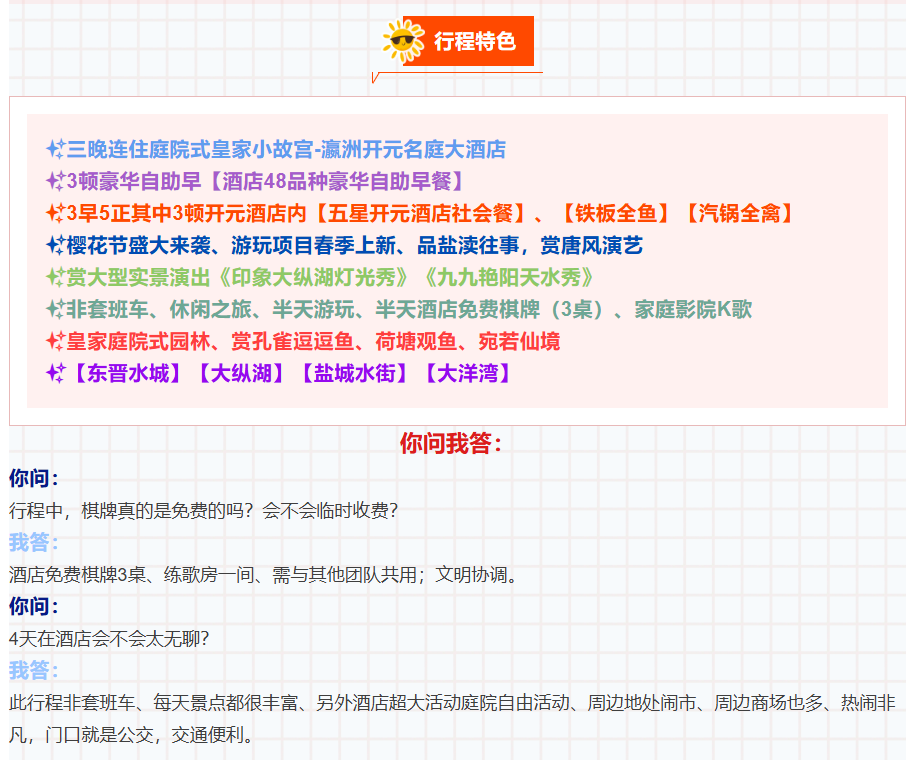Image resolution: width=912 pixels, height=760 pixels.
Task: Click second 你问 label above 4天在酒店 question
Action: tap(34, 606)
